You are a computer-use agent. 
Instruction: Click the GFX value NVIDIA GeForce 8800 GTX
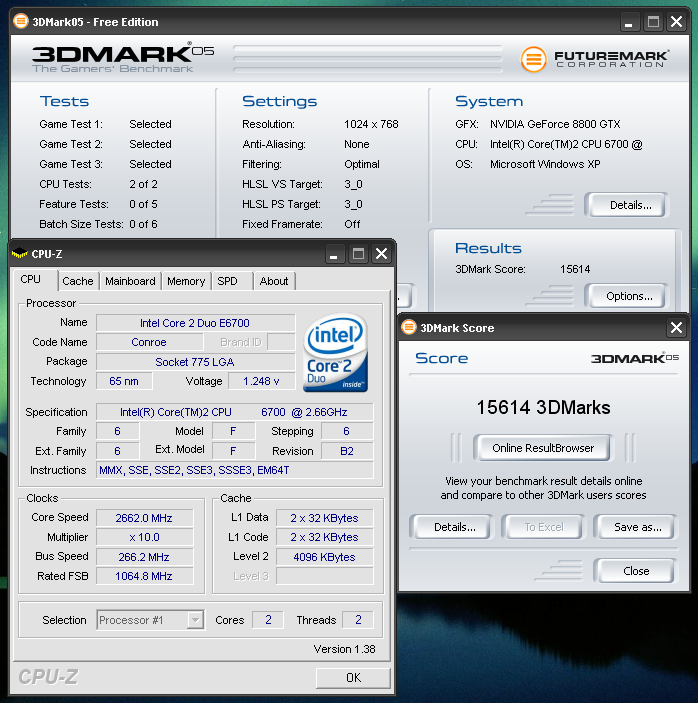555,124
